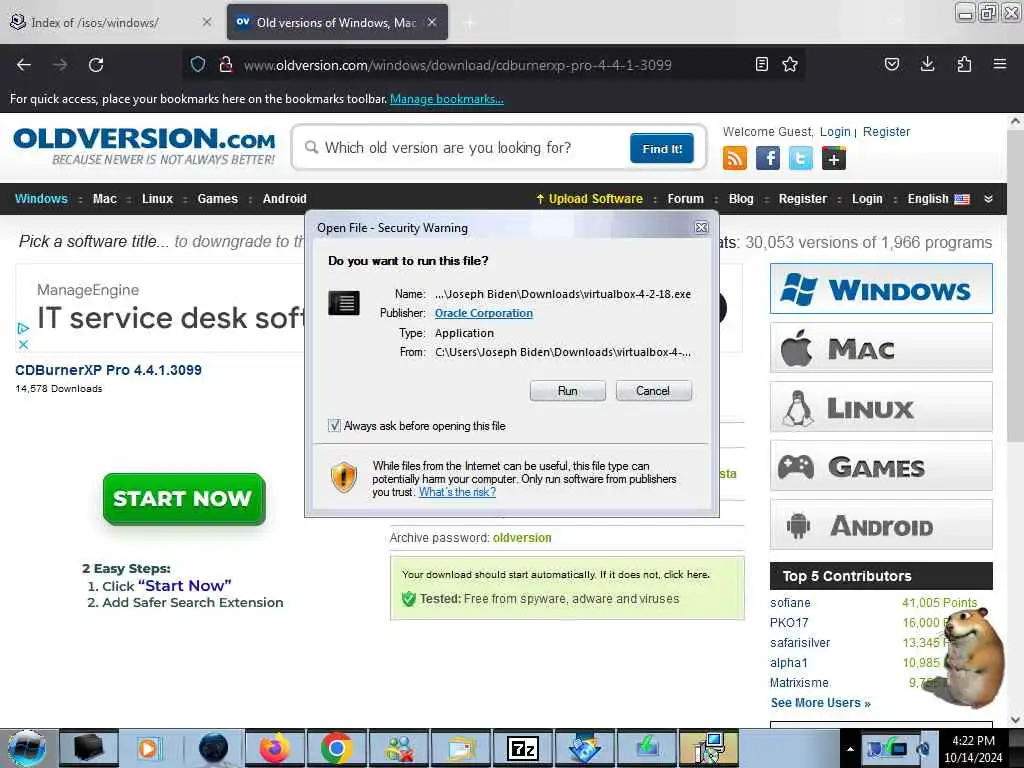Cancel the Open File security dialog
The width and height of the screenshot is (1024, 768).
(653, 391)
